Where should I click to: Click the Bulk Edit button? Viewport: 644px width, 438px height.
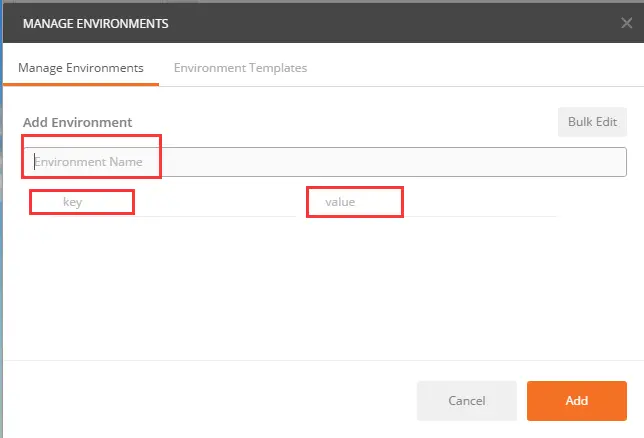[x=592, y=121]
